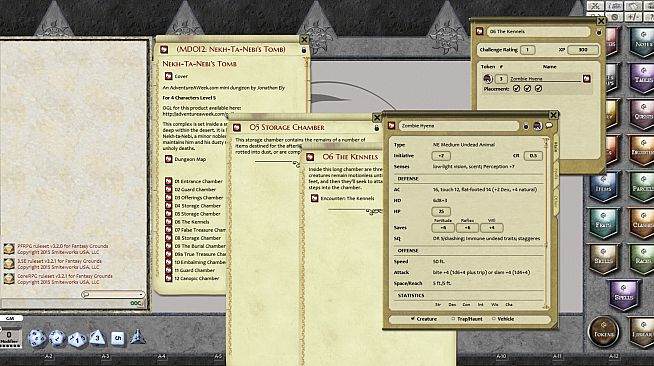This screenshot has width=654, height=366.
Task: Toggle lock on Zombie Hyena sheet
Action: click(x=526, y=125)
